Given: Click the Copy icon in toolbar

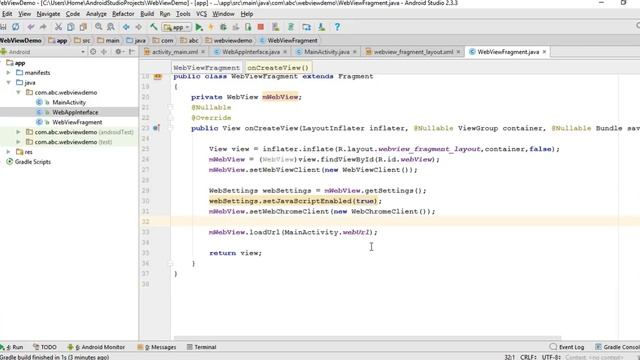Looking at the screenshot, I should (x=71, y=27).
